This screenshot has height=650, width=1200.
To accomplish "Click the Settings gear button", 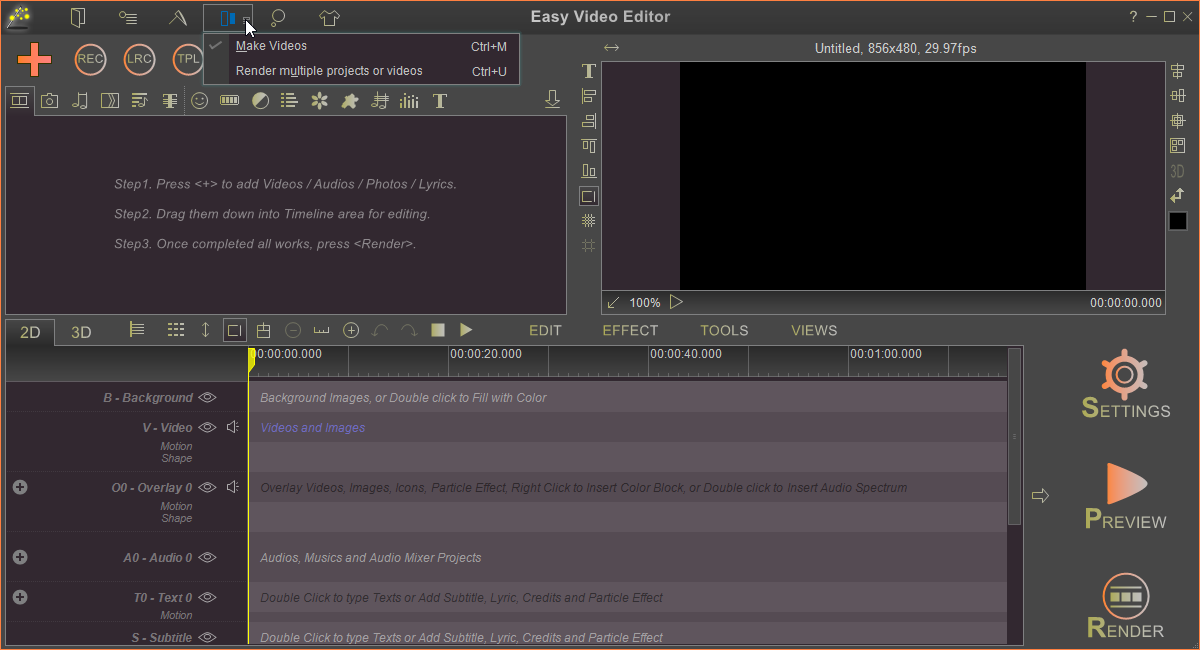I will pos(1125,385).
